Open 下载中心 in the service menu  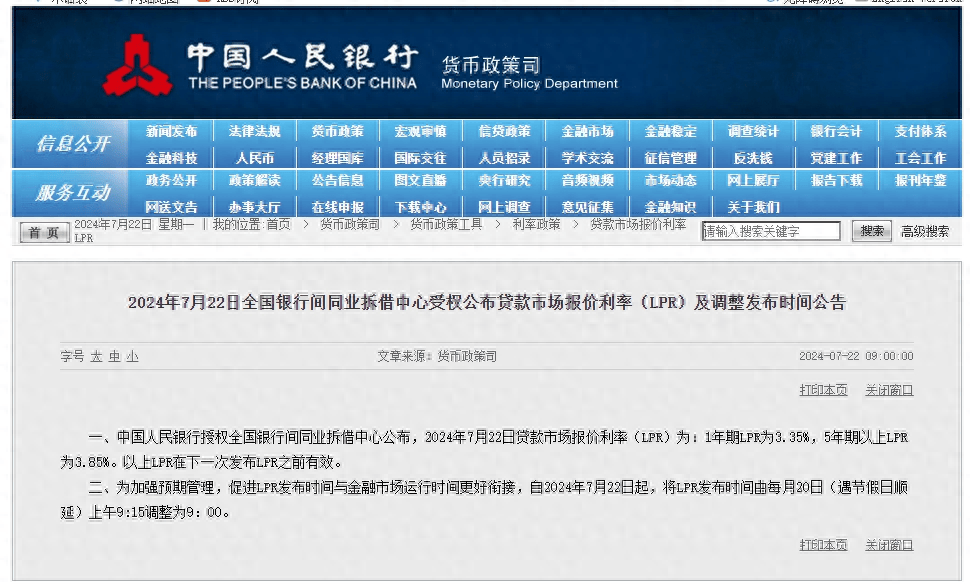coord(420,206)
